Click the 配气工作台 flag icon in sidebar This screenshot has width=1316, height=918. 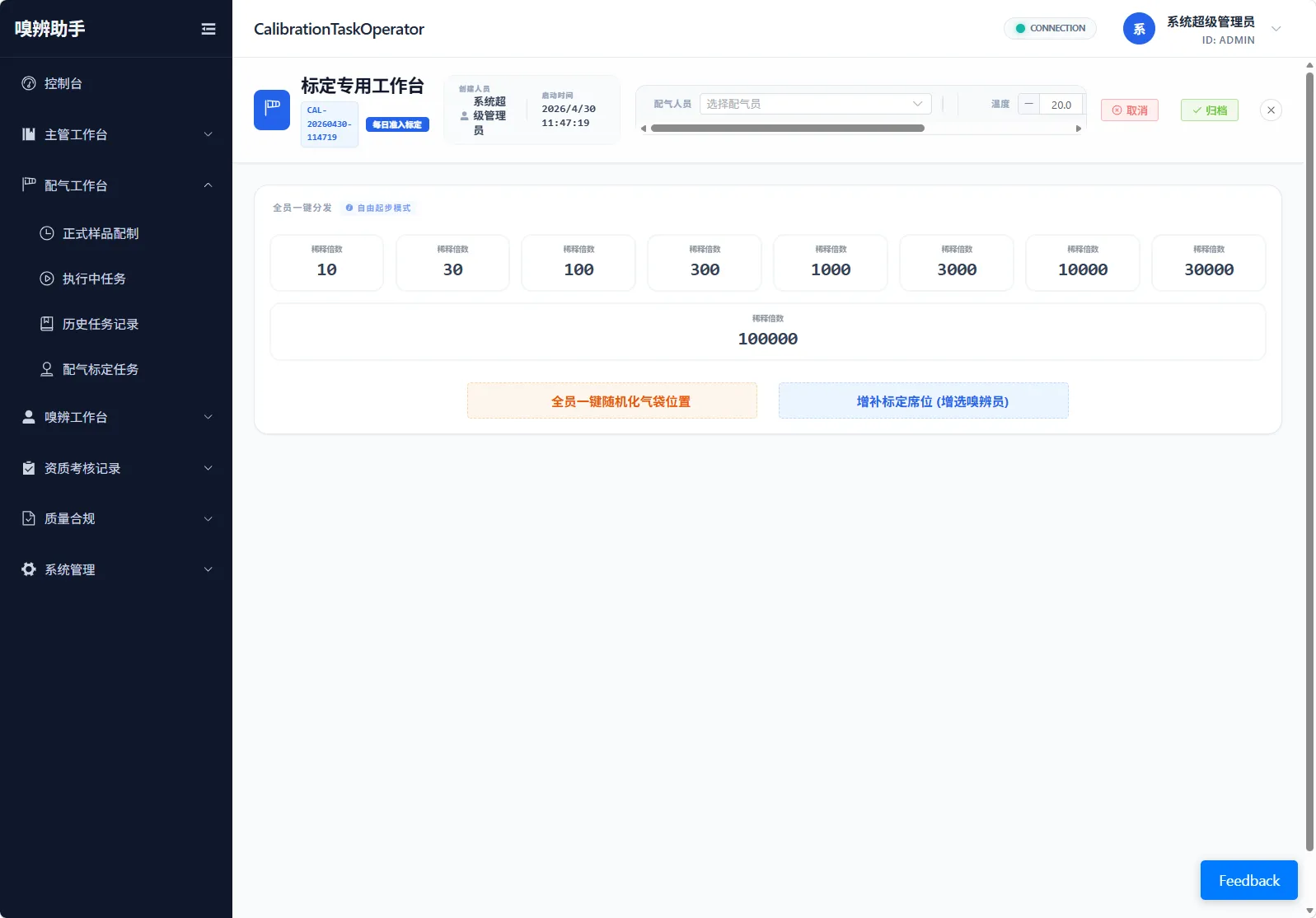pyautogui.click(x=29, y=185)
